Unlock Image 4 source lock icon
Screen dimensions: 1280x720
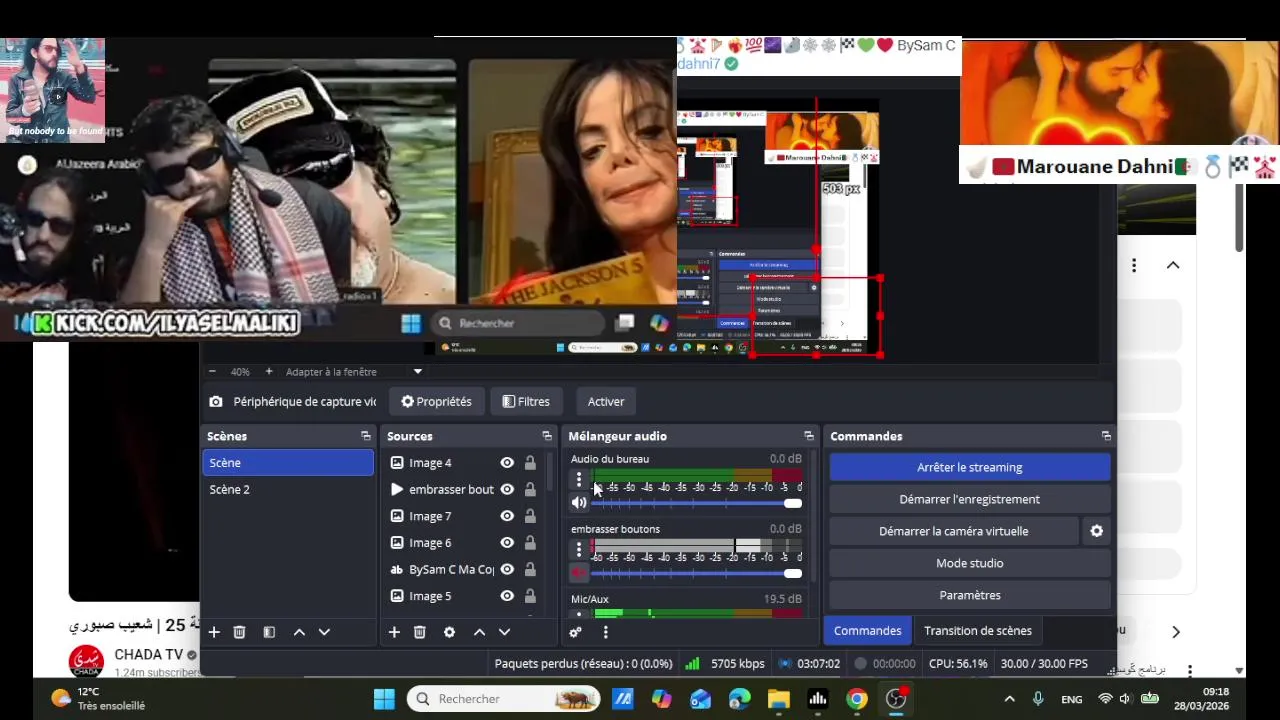click(530, 463)
